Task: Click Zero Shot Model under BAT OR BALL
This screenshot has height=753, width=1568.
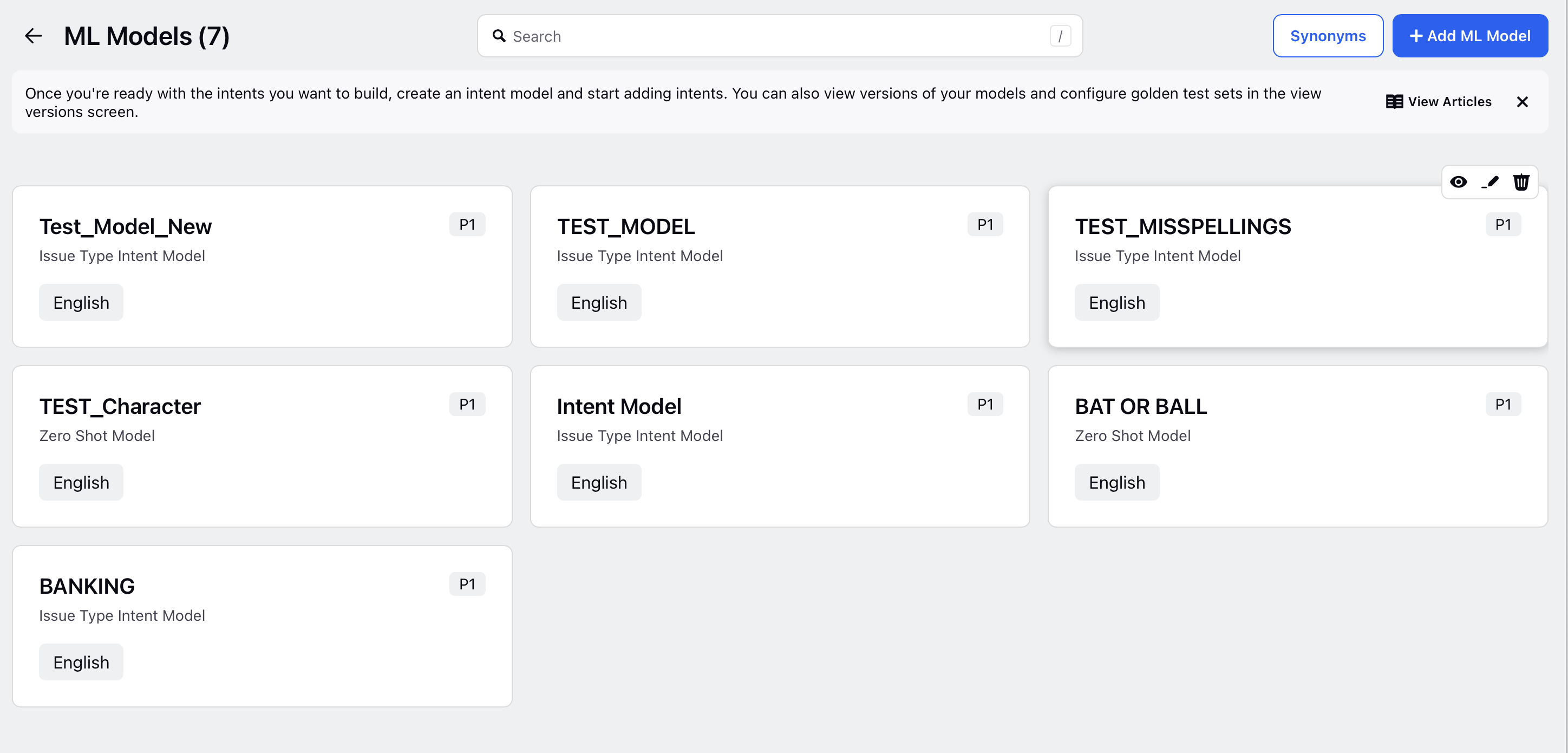Action: click(1132, 436)
